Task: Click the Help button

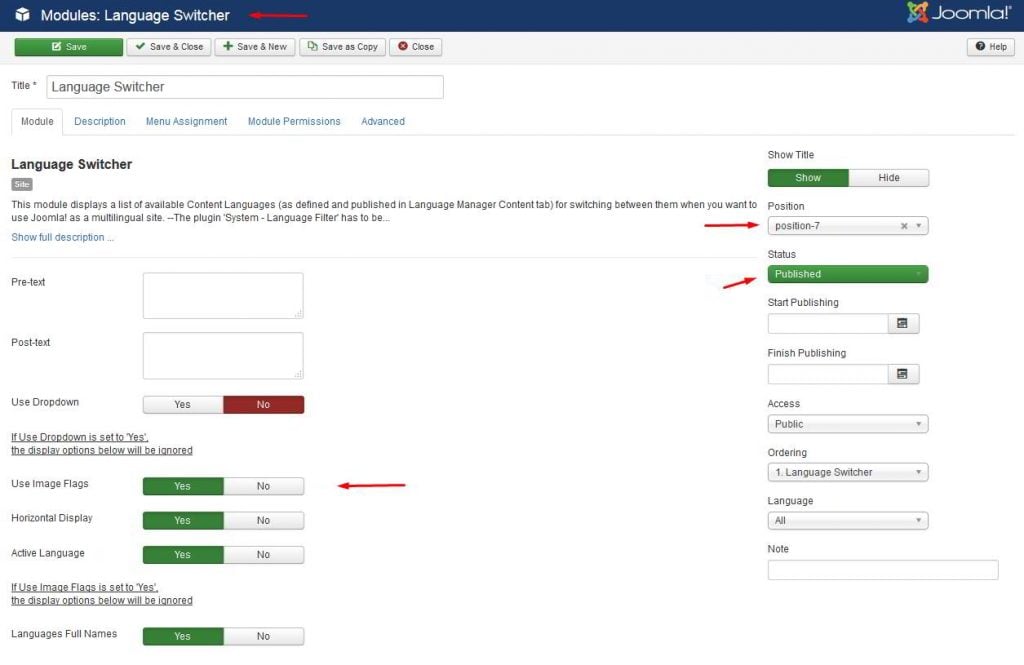Action: 991,47
